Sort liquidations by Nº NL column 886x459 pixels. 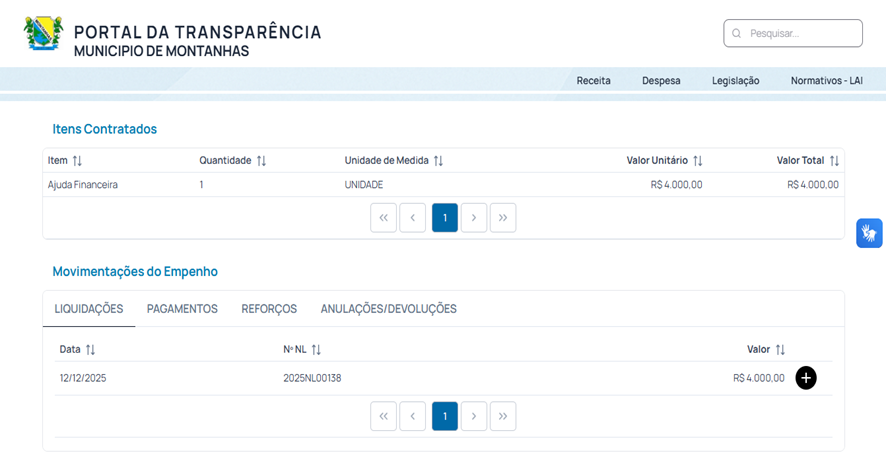pyautogui.click(x=316, y=350)
